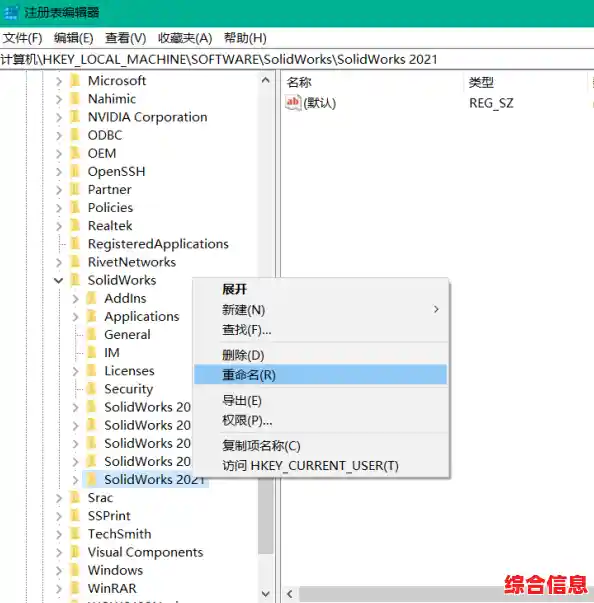
Task: Click the Applications folder icon
Action: (x=92, y=316)
